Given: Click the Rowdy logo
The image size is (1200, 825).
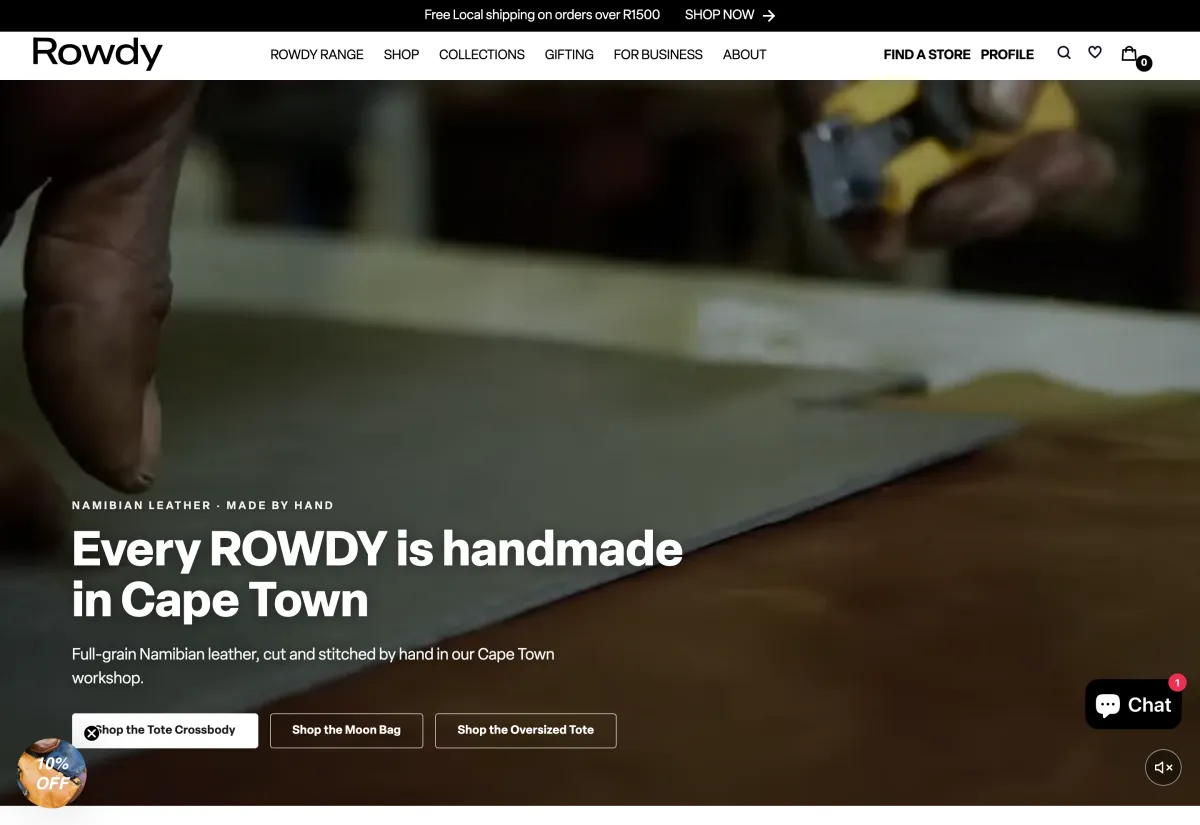Looking at the screenshot, I should 97,53.
